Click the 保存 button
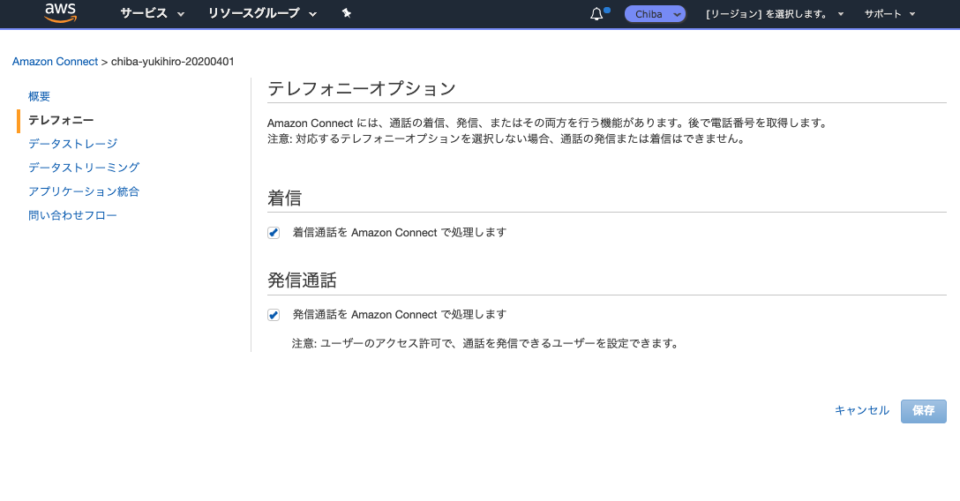960x501 pixels. click(x=923, y=411)
